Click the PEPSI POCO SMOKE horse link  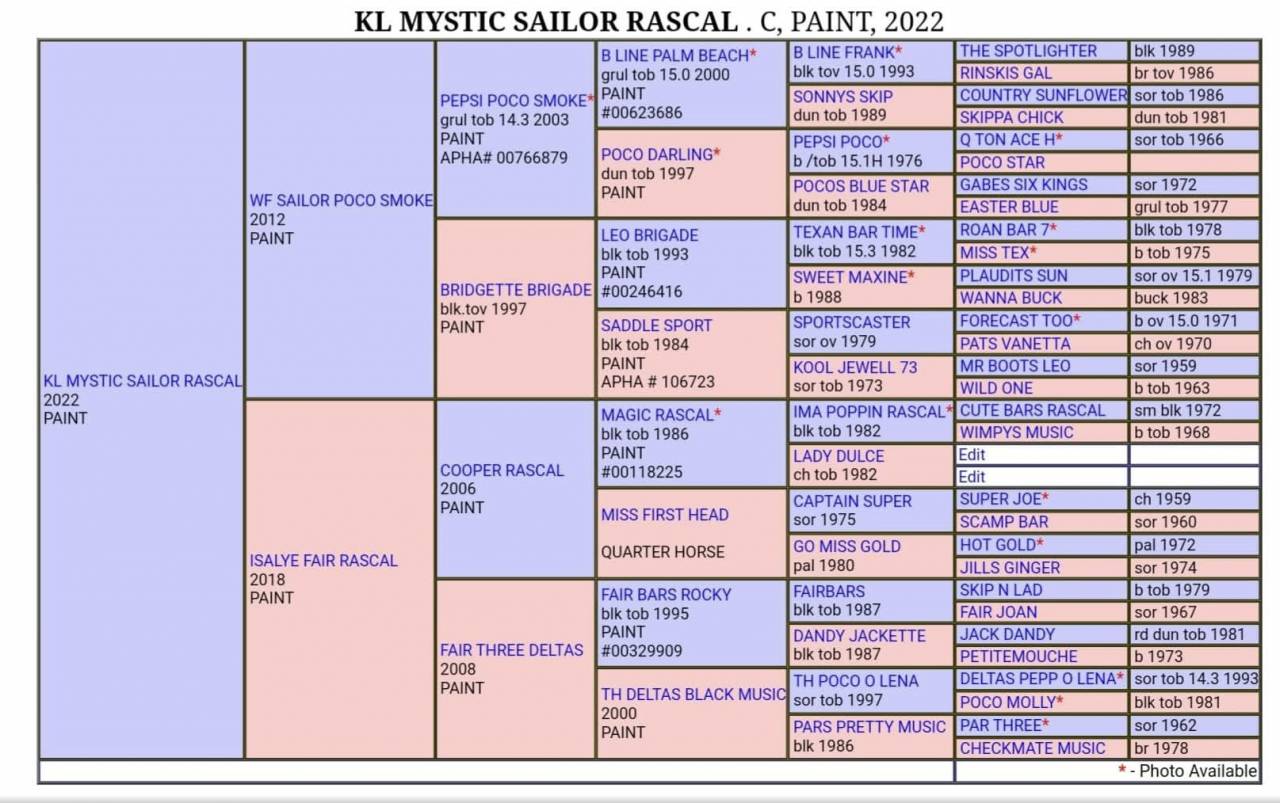514,101
